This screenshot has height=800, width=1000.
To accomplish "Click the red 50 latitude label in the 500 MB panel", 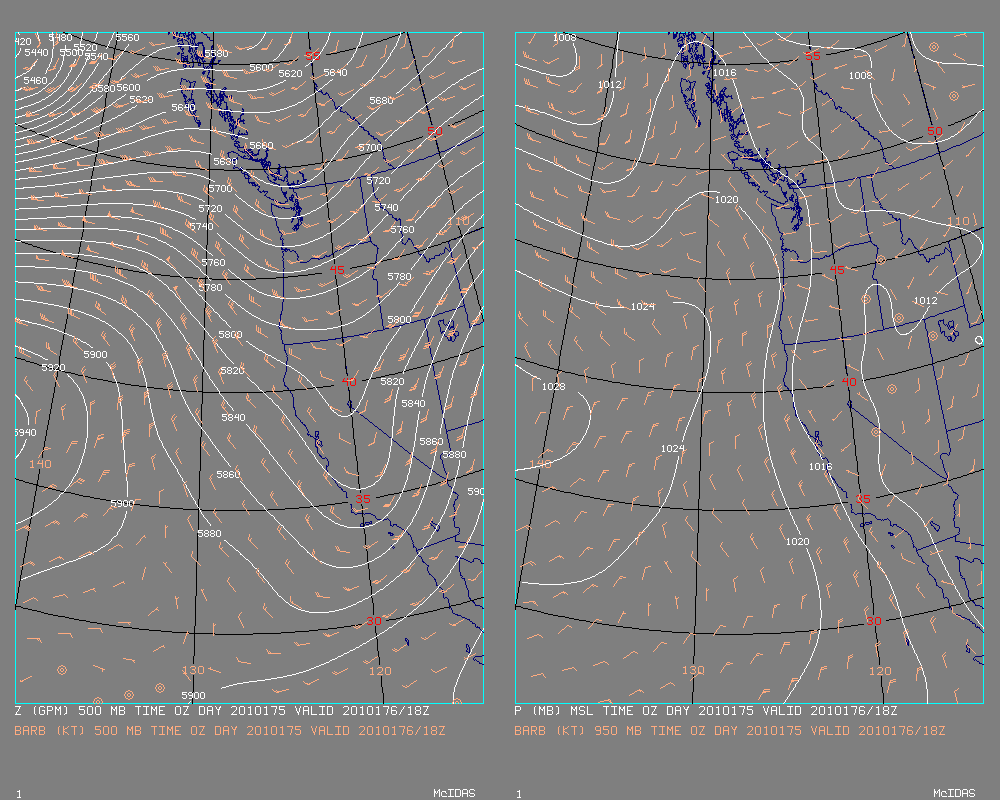I will (434, 131).
